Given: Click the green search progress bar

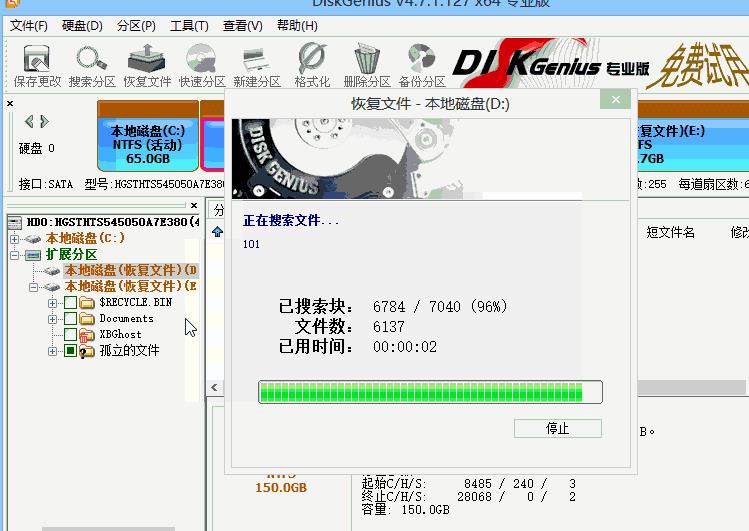Looking at the screenshot, I should 430,391.
